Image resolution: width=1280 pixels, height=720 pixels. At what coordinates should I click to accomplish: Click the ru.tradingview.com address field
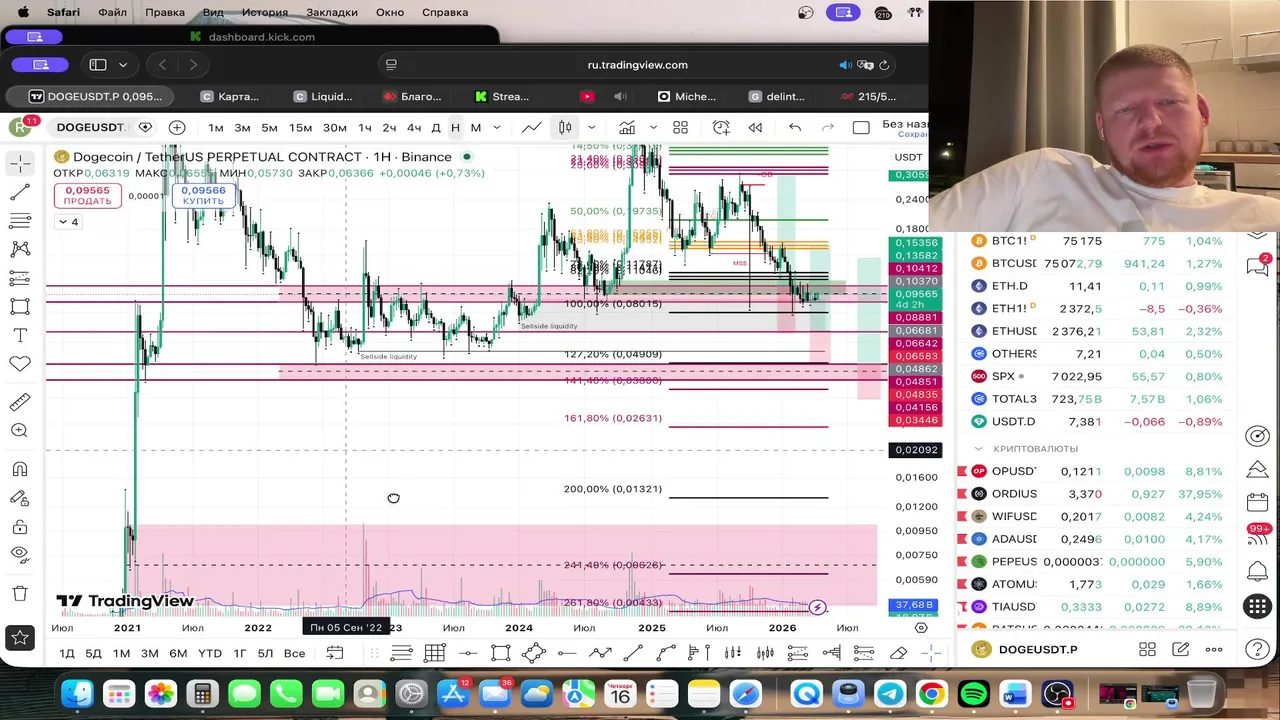coord(637,65)
